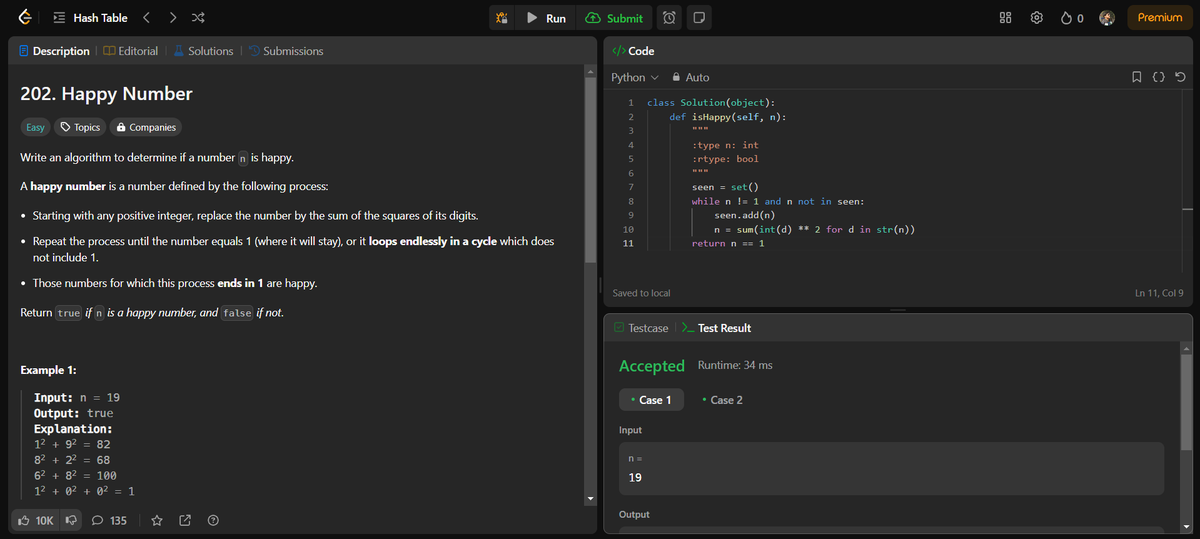This screenshot has width=1200, height=539.
Task: Click the 'seen = set()' code line
Action: [x=726, y=187]
